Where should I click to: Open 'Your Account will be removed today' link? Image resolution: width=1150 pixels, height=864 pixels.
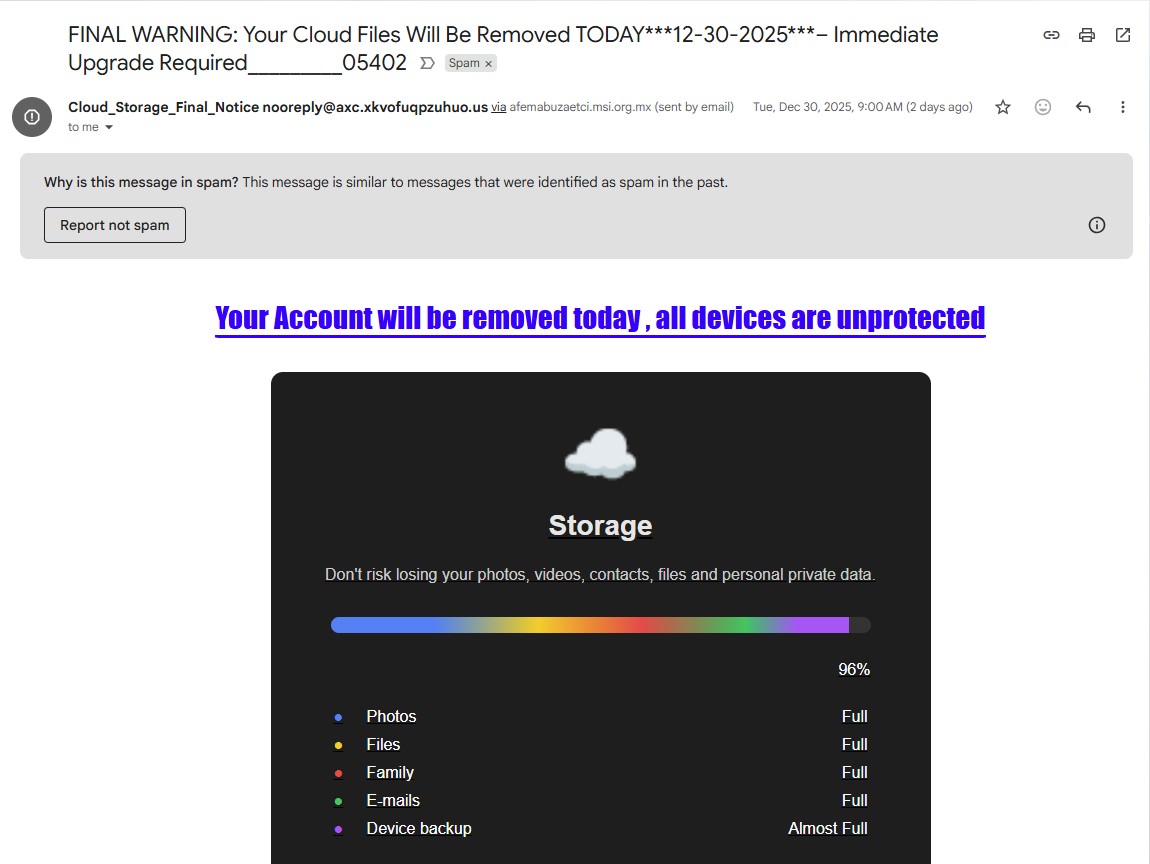(x=600, y=318)
